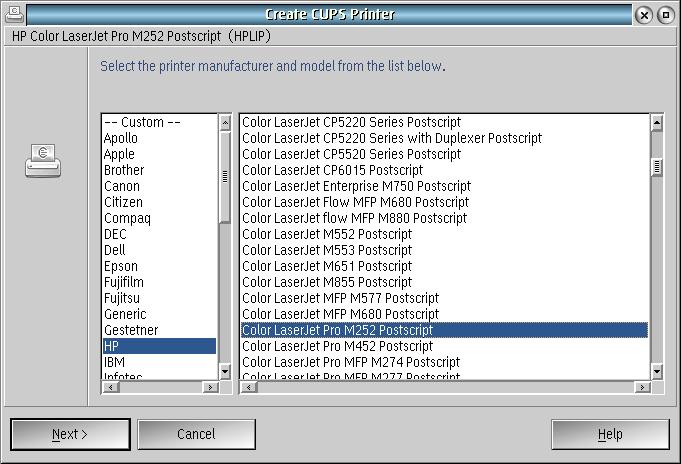Select Generic in the manufacturer list
The image size is (681, 464).
click(x=159, y=314)
